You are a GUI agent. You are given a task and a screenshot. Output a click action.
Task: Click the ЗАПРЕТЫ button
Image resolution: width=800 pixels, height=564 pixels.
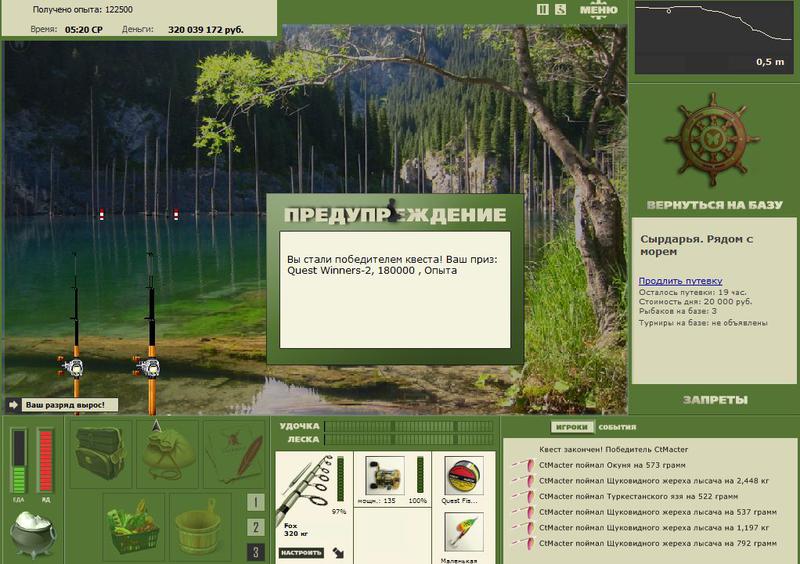715,400
